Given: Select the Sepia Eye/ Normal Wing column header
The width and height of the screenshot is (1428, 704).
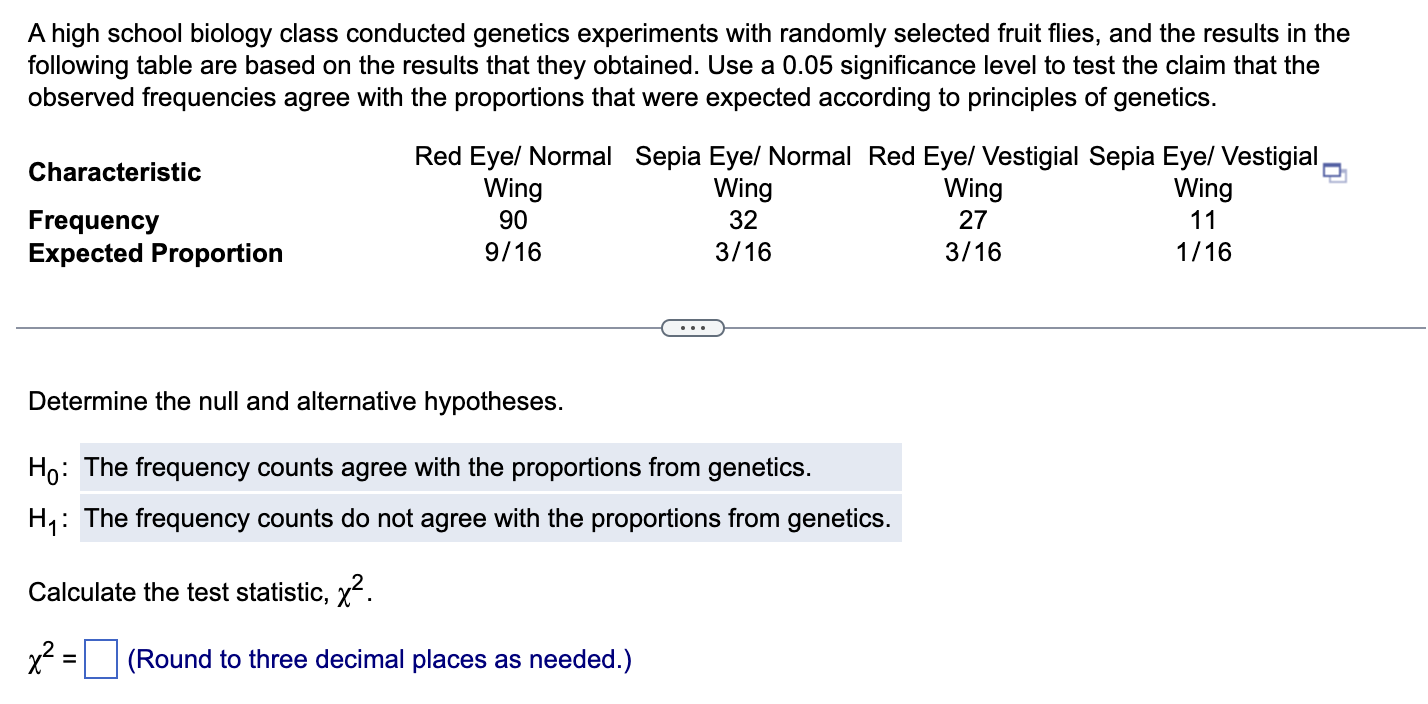Looking at the screenshot, I should coord(743,172).
